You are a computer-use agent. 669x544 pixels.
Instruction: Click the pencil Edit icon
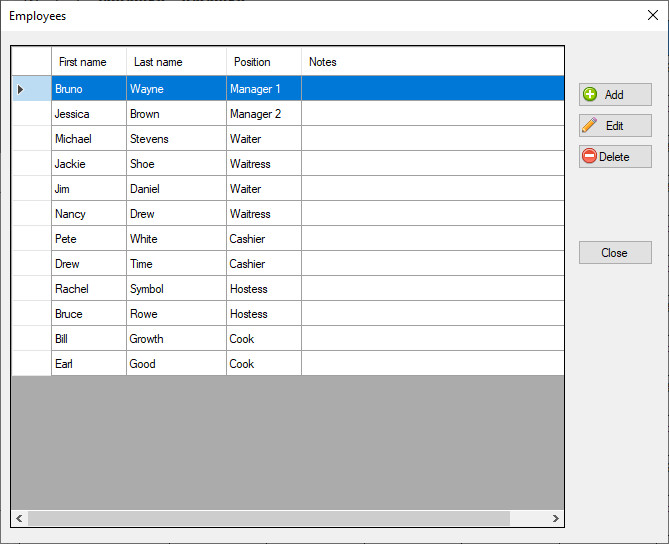point(590,125)
